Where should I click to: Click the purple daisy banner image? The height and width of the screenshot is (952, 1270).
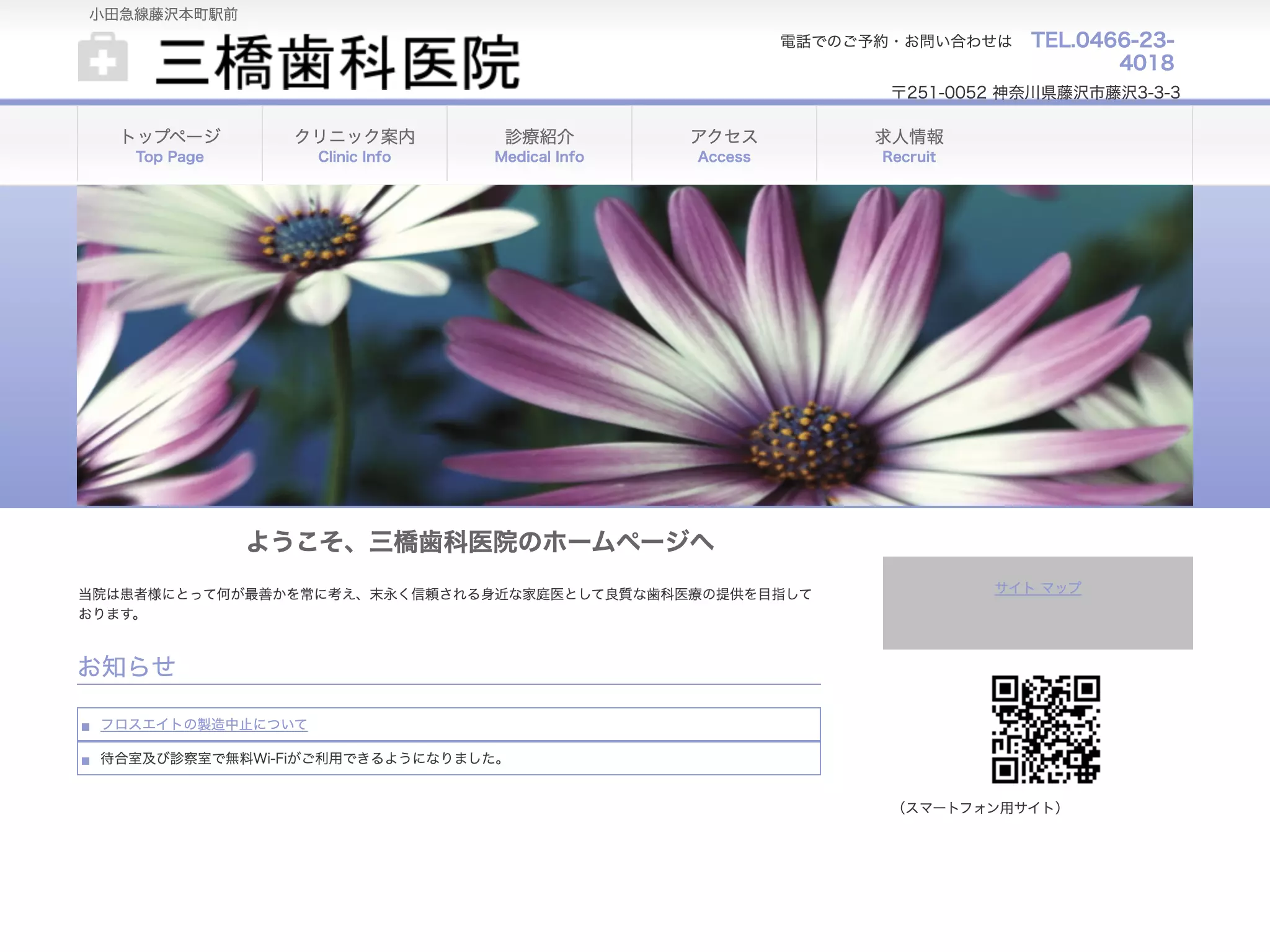pyautogui.click(x=635, y=345)
